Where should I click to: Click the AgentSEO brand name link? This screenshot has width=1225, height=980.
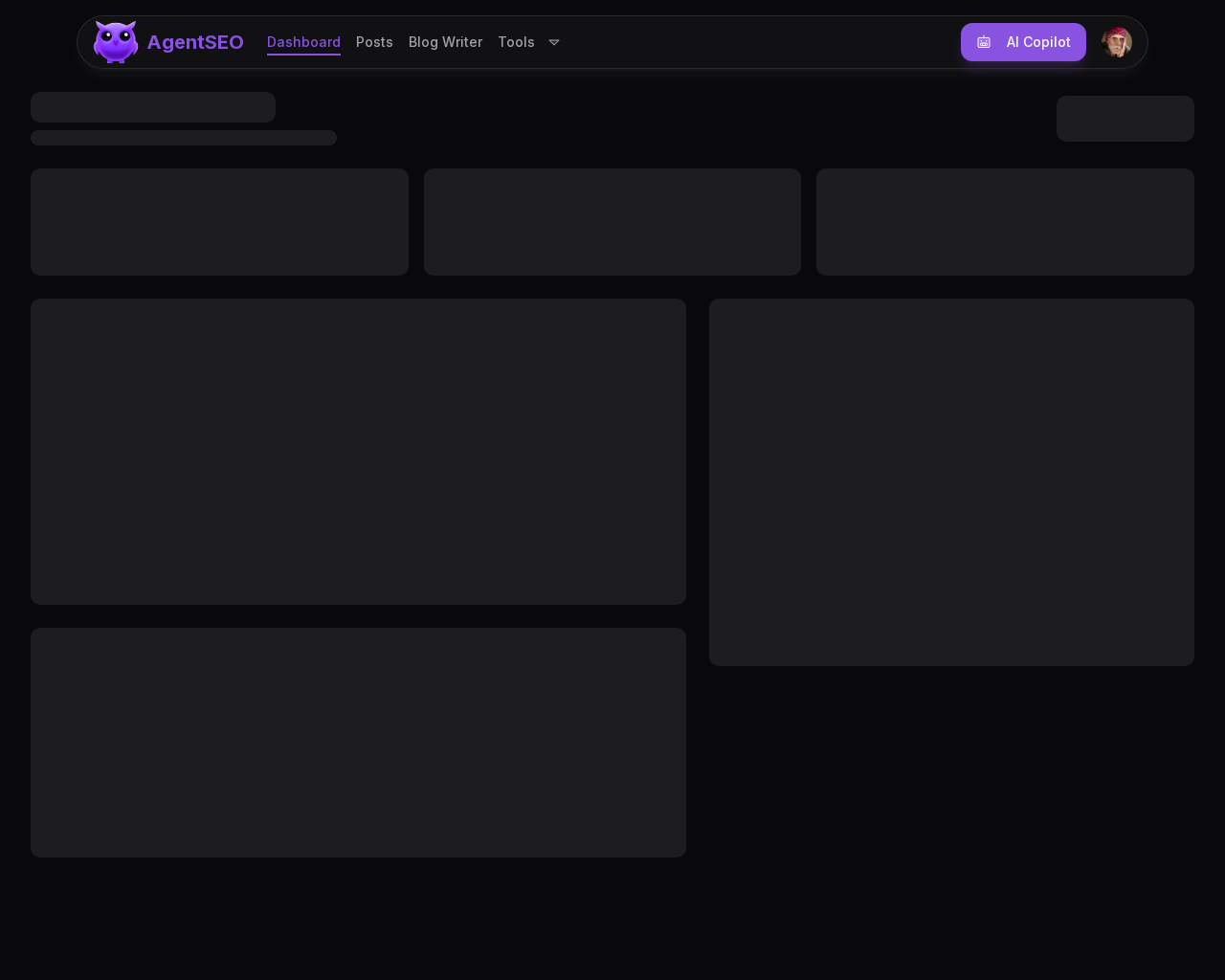click(x=195, y=42)
